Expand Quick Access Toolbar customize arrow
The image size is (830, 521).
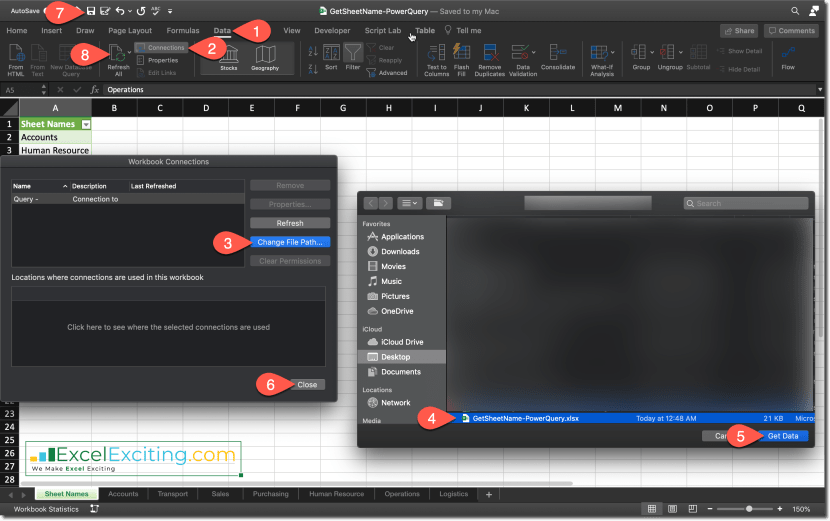click(170, 11)
